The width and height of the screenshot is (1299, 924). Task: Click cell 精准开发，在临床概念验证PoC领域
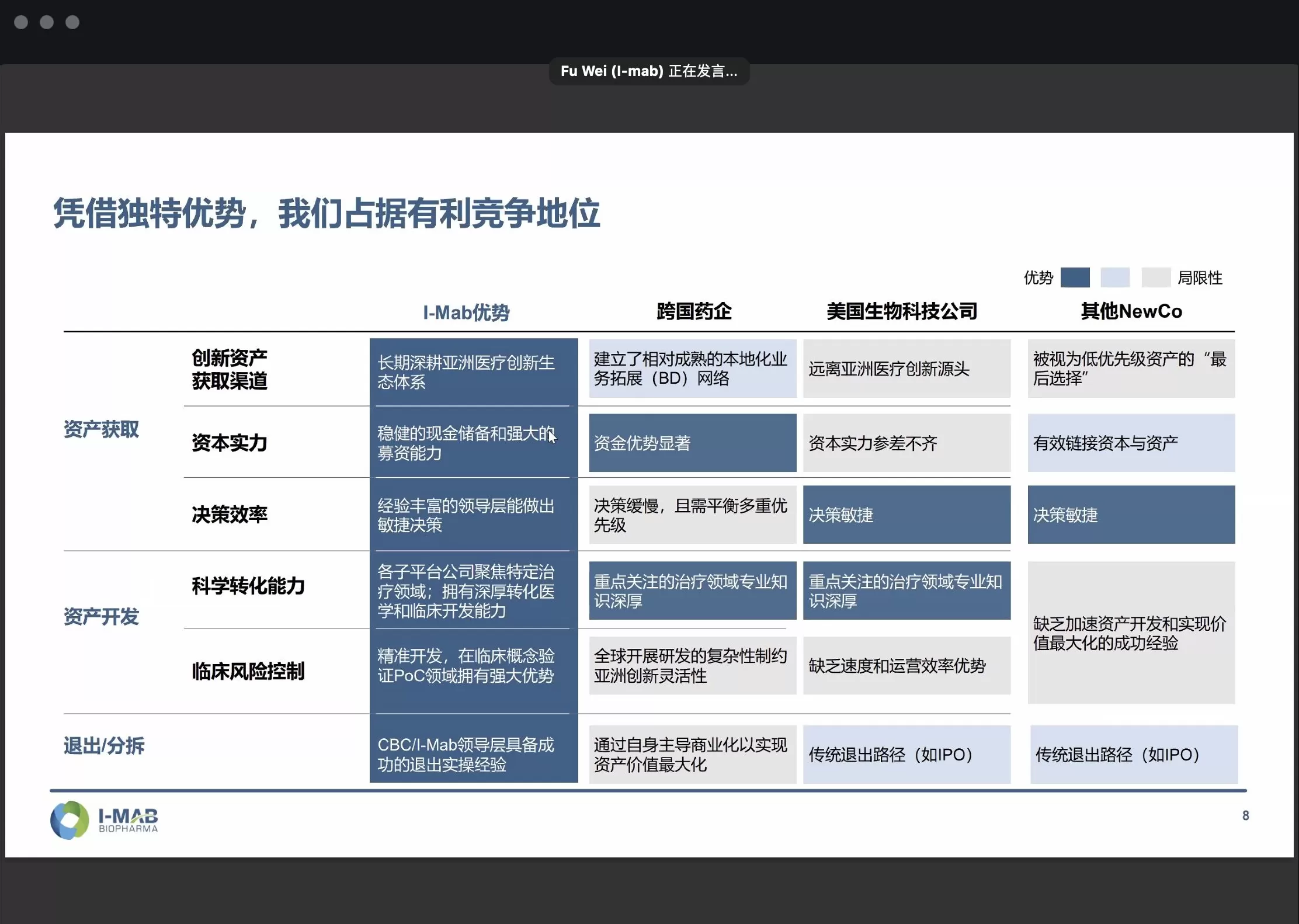[x=474, y=671]
